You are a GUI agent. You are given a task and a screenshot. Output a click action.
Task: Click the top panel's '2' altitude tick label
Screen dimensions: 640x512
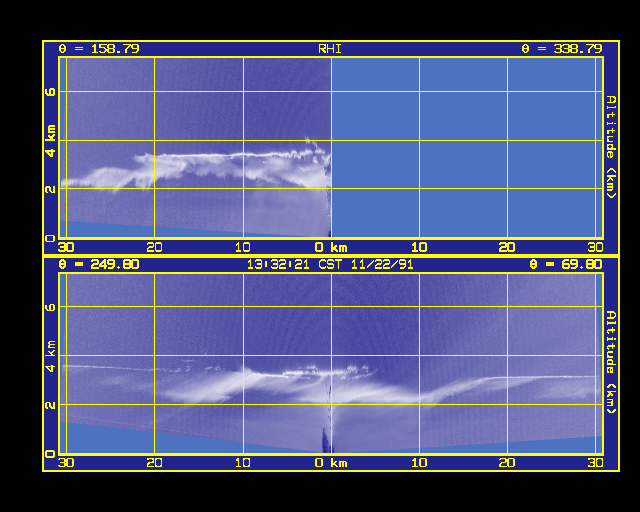(50, 189)
